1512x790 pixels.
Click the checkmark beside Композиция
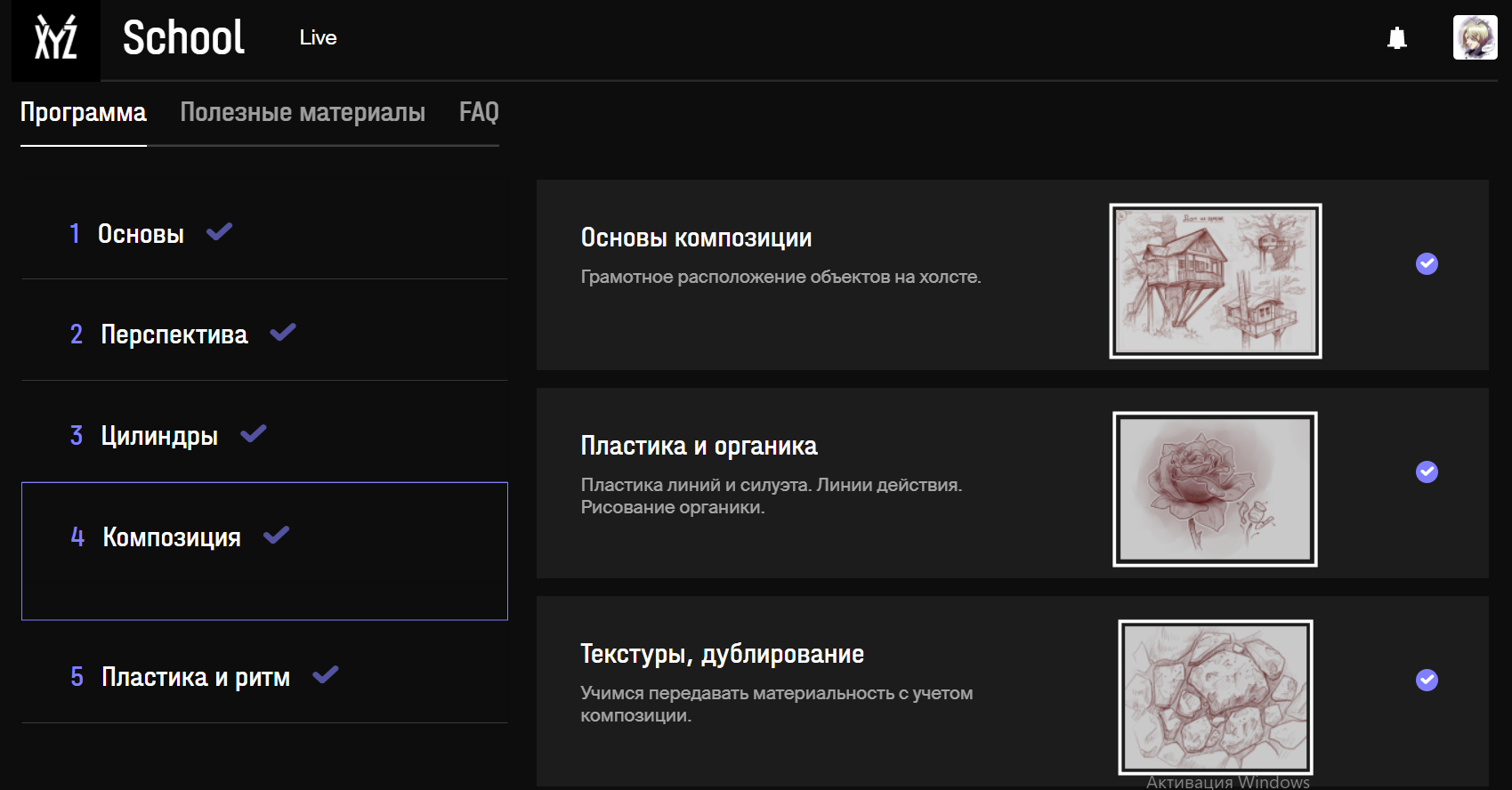(277, 536)
